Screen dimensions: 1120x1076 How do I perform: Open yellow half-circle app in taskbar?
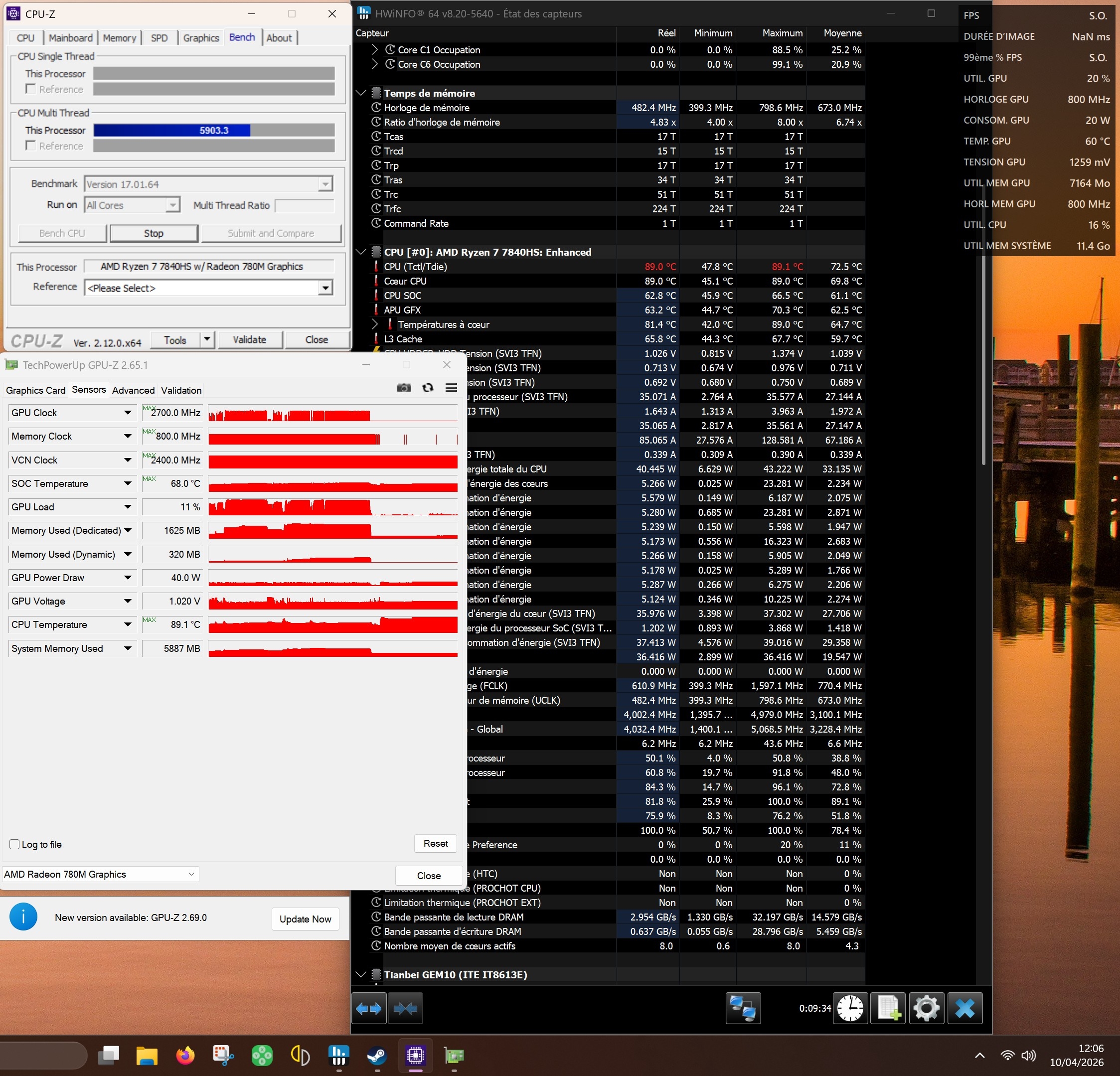point(300,1055)
